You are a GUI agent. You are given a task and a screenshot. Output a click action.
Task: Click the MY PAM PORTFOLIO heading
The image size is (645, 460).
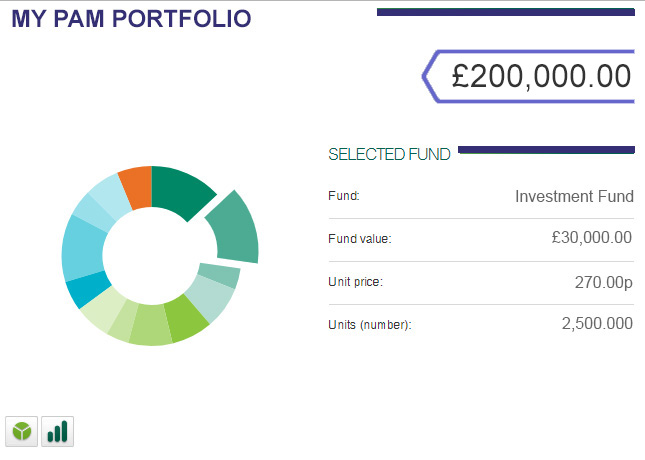point(131,19)
